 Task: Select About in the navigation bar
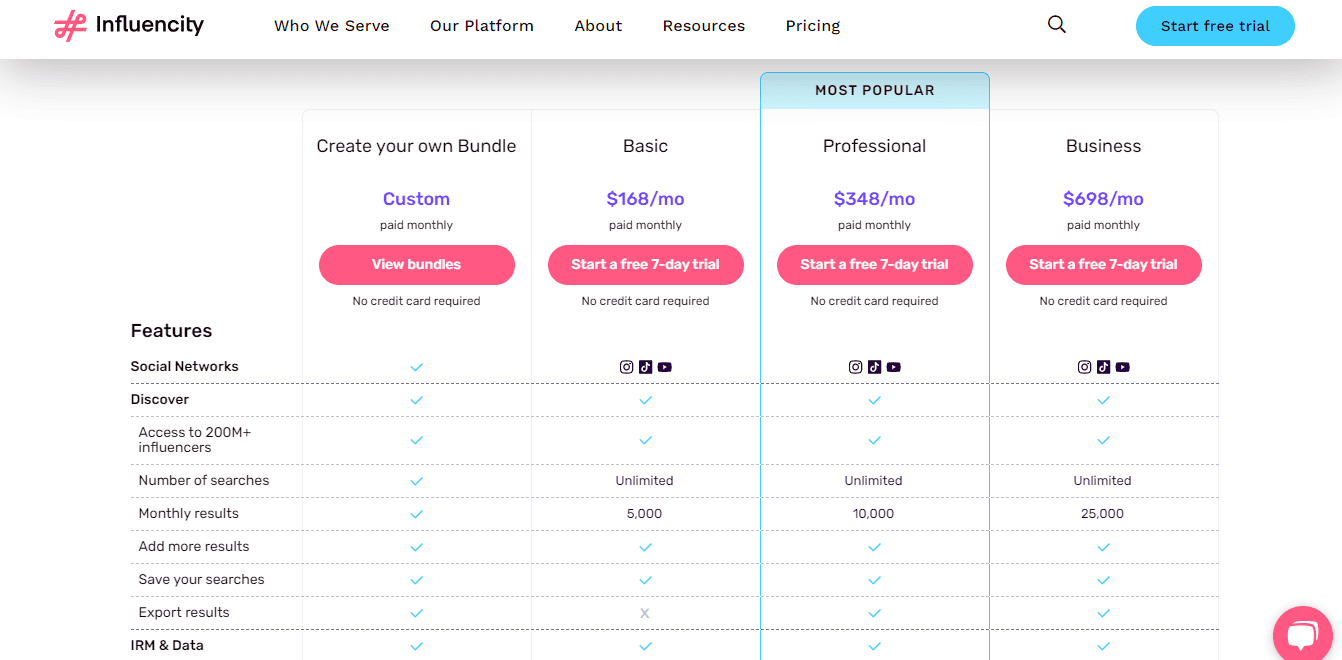click(598, 25)
